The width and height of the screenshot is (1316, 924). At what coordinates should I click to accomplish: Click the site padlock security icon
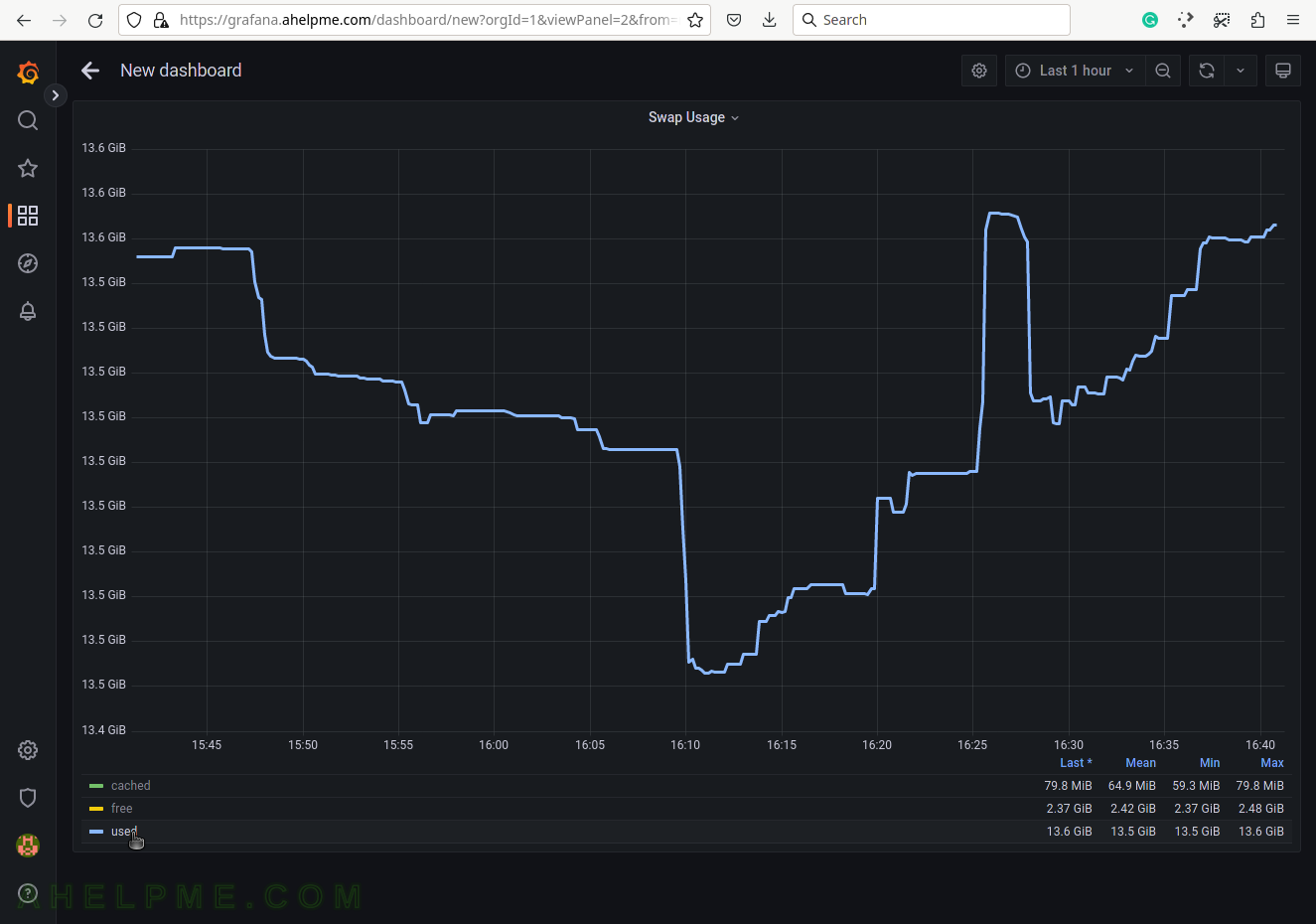click(x=161, y=20)
